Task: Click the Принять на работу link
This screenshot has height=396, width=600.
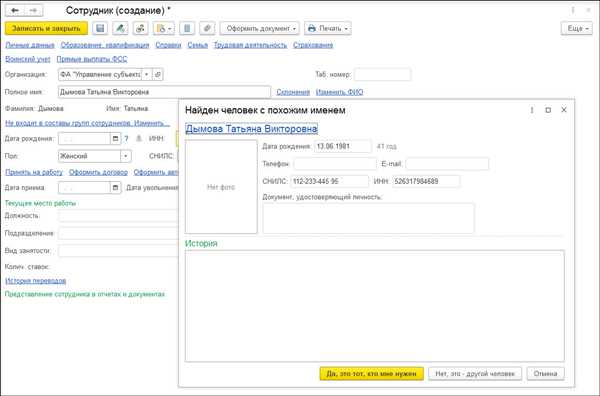Action: pyautogui.click(x=34, y=172)
